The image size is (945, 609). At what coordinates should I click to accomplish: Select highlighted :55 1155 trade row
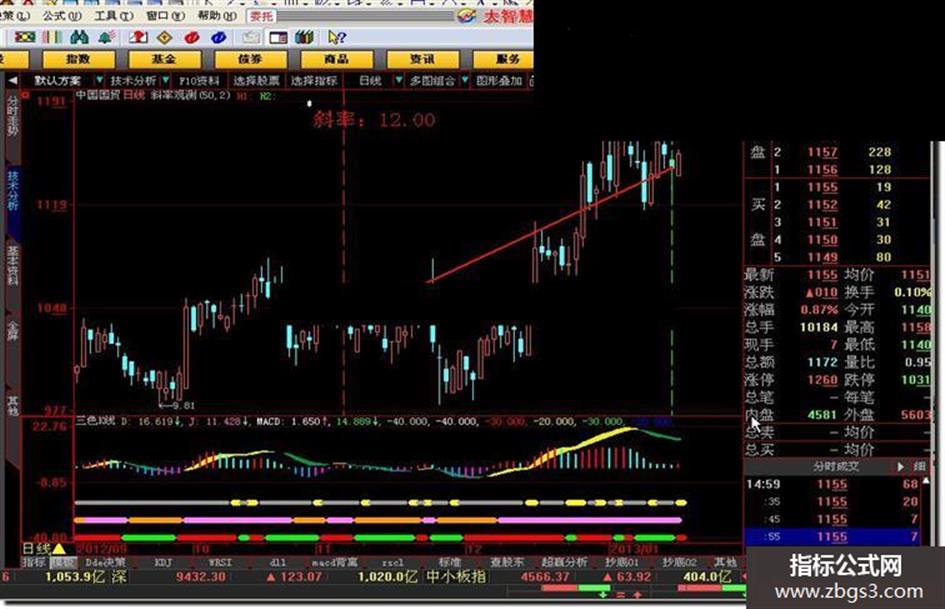(x=832, y=537)
